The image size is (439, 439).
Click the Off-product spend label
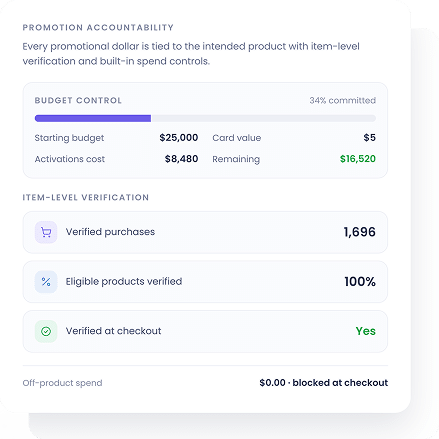pos(62,383)
